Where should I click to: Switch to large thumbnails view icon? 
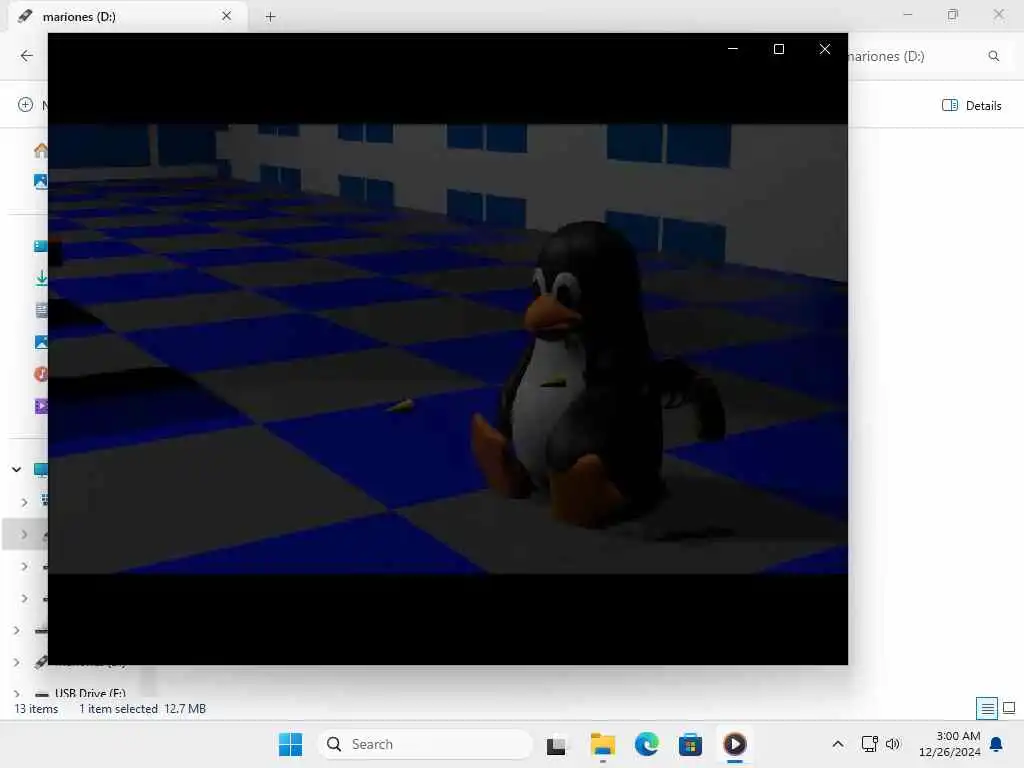coord(1009,708)
